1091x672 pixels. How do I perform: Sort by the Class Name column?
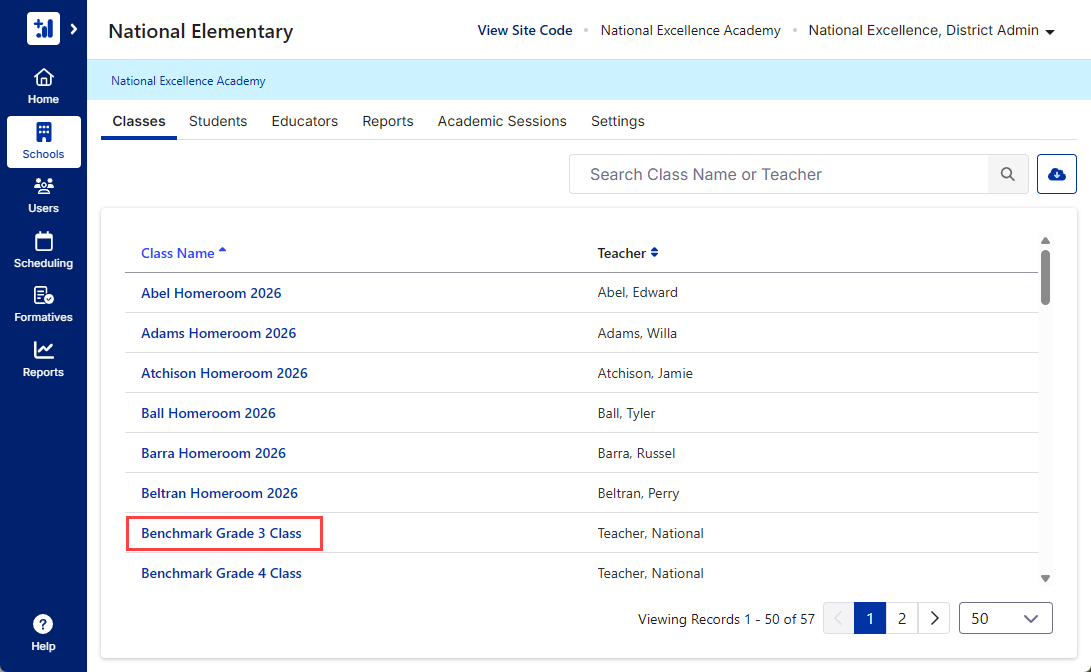(x=184, y=253)
